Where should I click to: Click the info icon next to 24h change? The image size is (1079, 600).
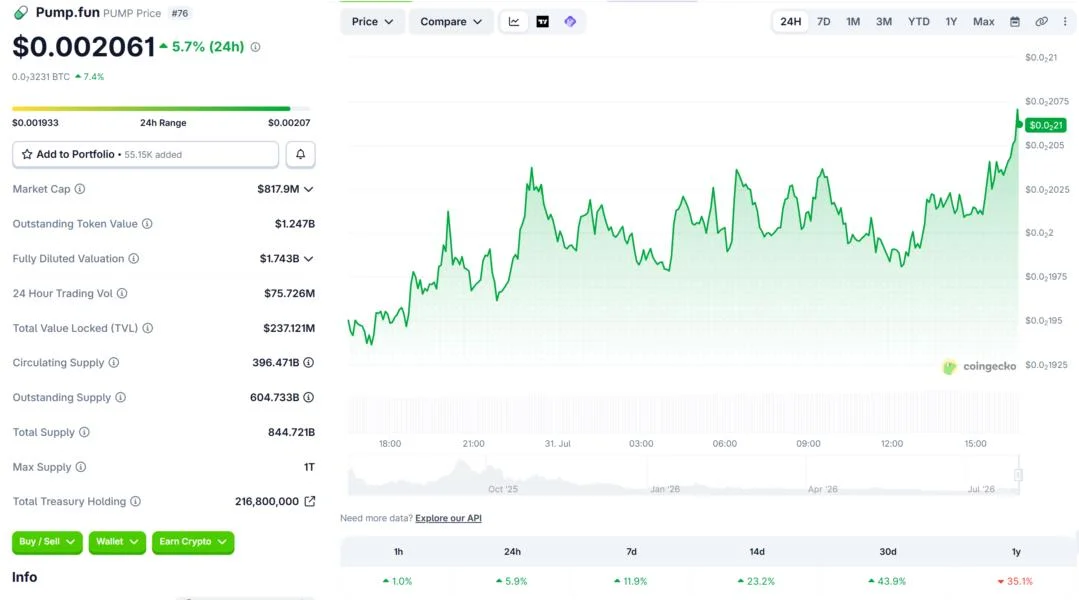(x=255, y=47)
